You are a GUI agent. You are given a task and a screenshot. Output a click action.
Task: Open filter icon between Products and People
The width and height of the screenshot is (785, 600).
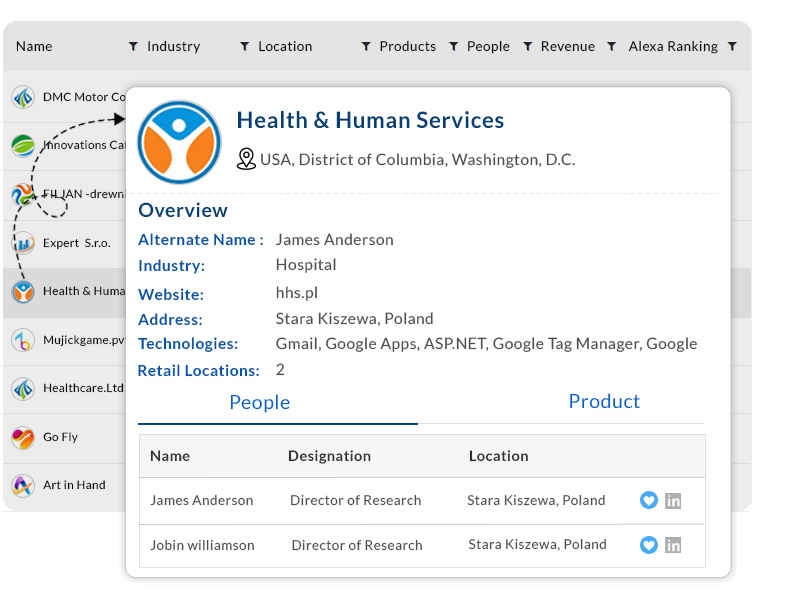[453, 46]
